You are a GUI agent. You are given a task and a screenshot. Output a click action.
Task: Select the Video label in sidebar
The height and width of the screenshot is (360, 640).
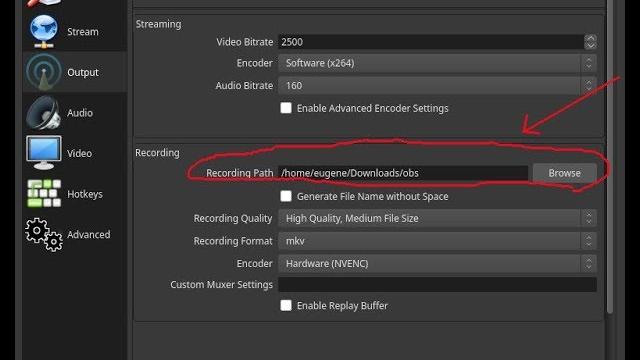pyautogui.click(x=80, y=153)
